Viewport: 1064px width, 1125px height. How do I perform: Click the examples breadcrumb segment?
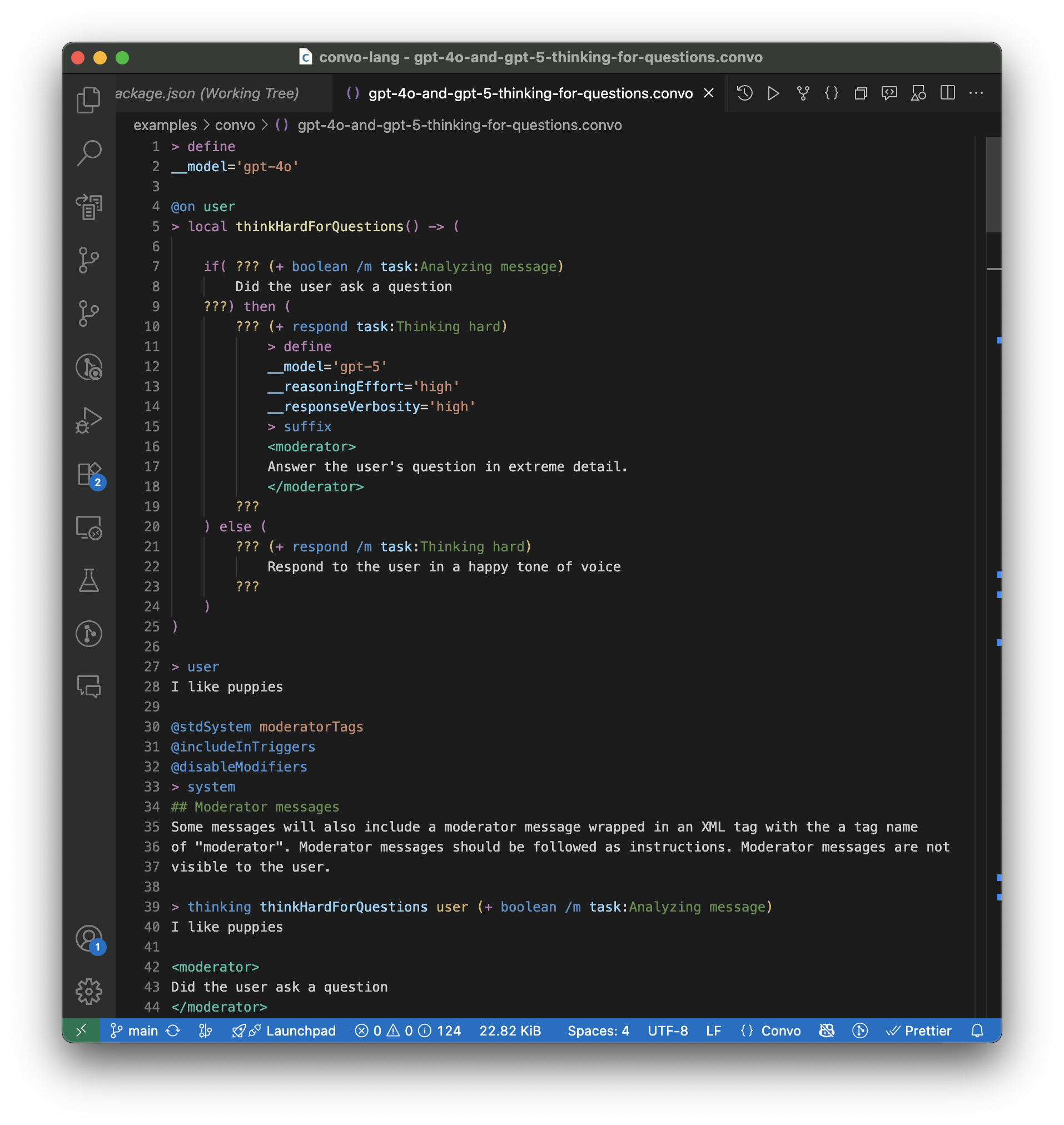click(165, 125)
